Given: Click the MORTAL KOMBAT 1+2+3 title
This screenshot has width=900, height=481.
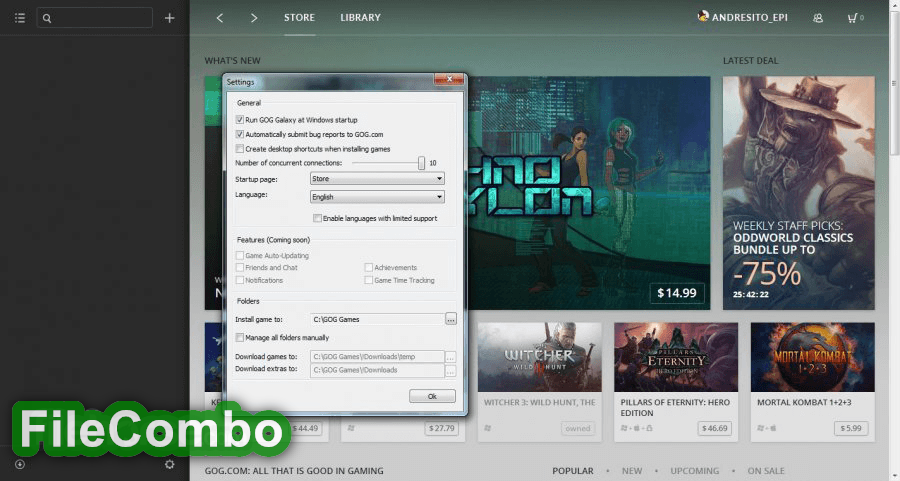Looking at the screenshot, I should pyautogui.click(x=804, y=402).
